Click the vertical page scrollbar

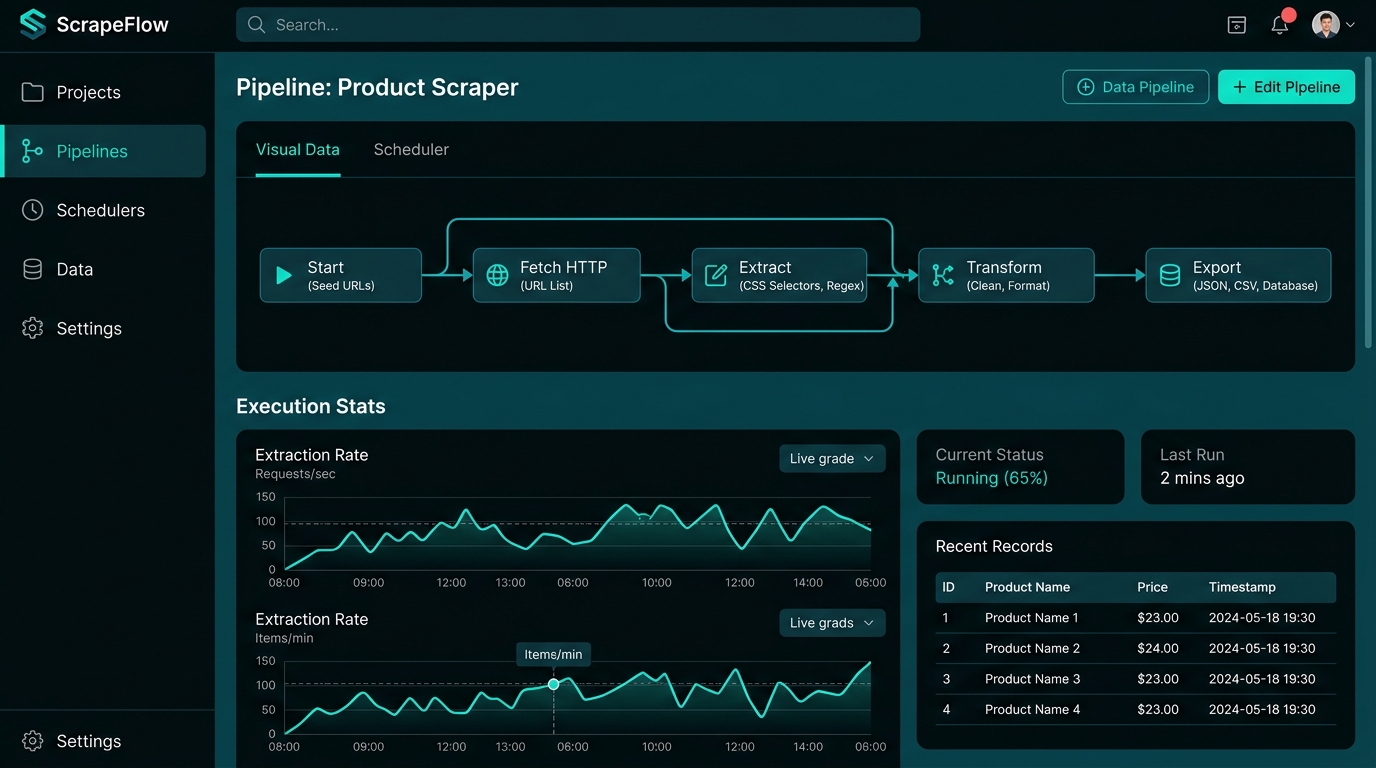[1369, 200]
